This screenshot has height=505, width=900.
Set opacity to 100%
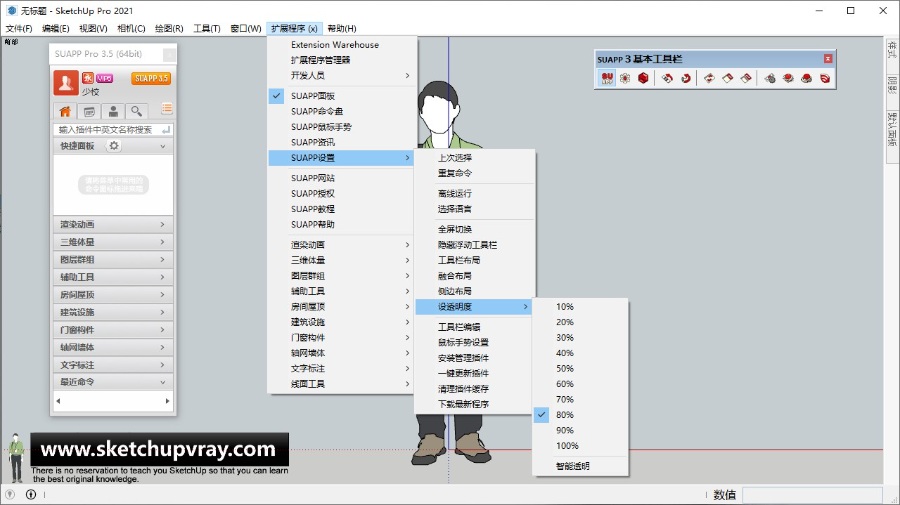(580, 445)
